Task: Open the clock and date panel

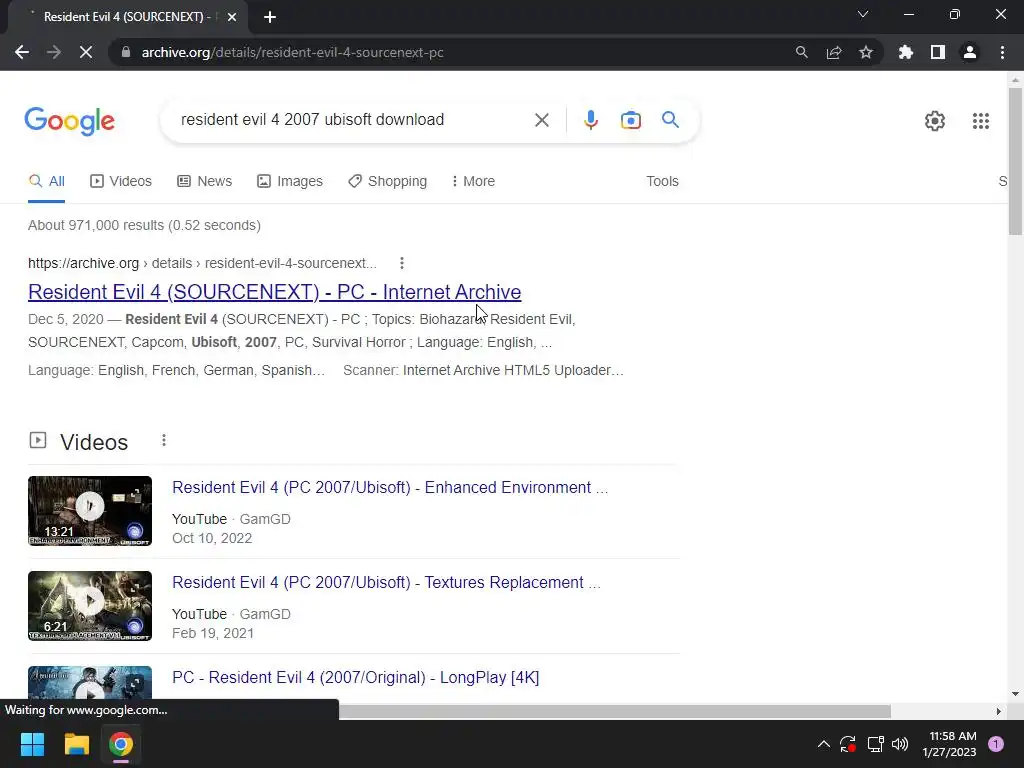Action: pyautogui.click(x=949, y=744)
